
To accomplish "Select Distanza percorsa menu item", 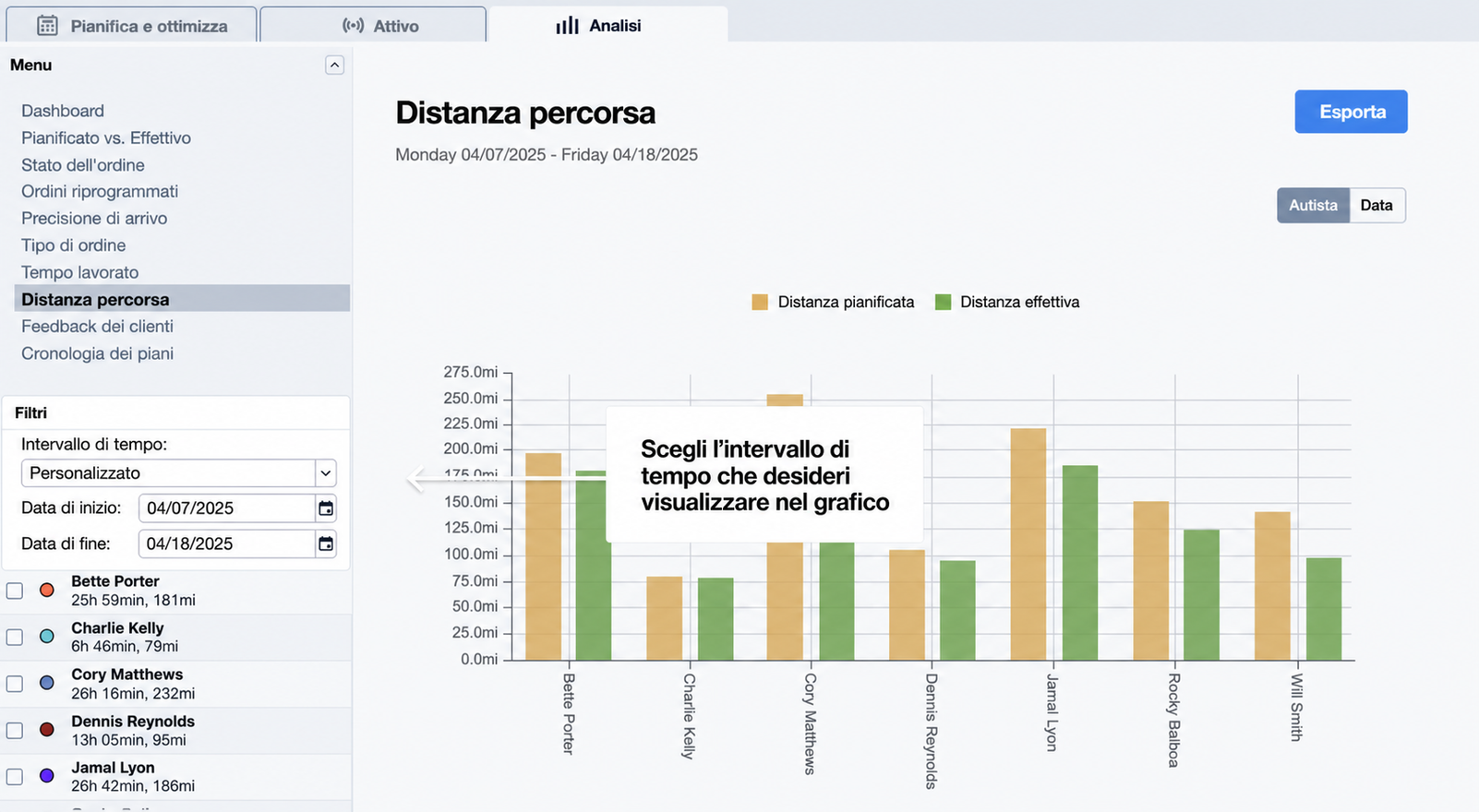I will click(x=182, y=299).
